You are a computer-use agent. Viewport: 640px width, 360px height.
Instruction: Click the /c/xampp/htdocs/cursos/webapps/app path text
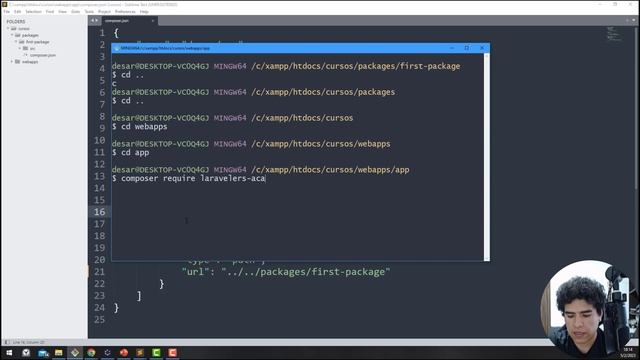tap(330, 170)
